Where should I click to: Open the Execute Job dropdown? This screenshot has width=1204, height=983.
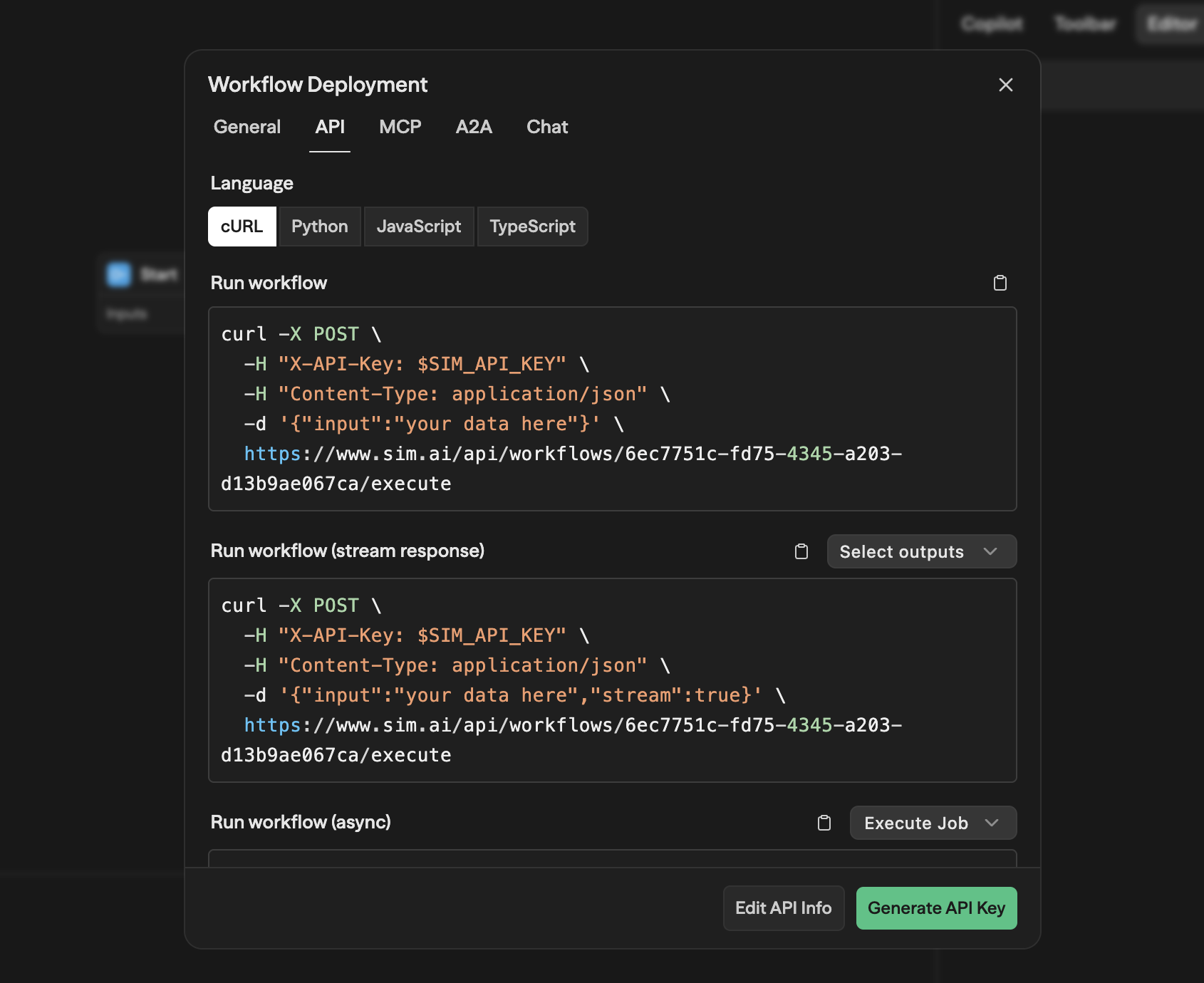(x=933, y=823)
